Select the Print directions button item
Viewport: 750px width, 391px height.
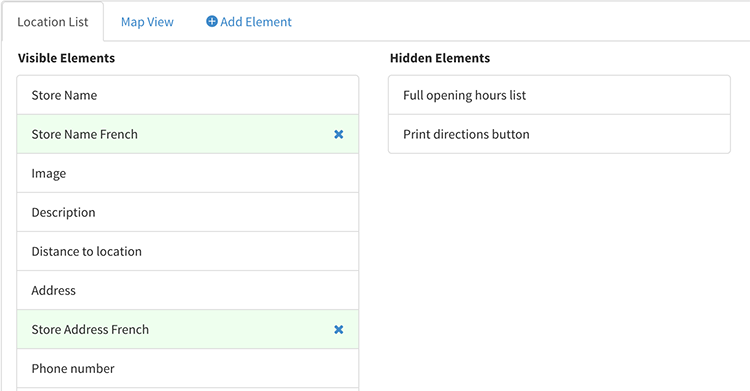(559, 134)
